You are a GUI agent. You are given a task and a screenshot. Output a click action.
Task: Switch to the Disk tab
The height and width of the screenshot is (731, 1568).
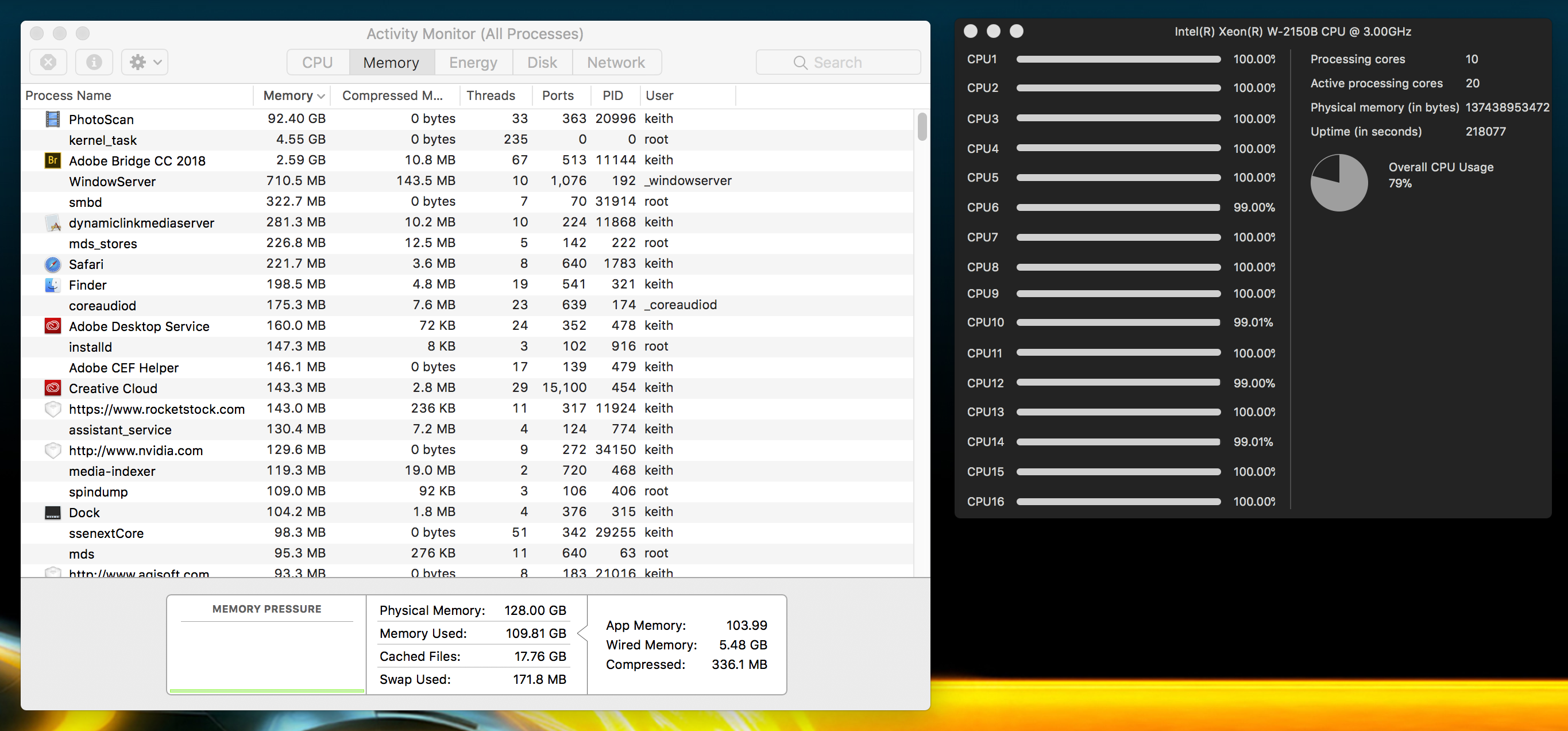coord(542,62)
